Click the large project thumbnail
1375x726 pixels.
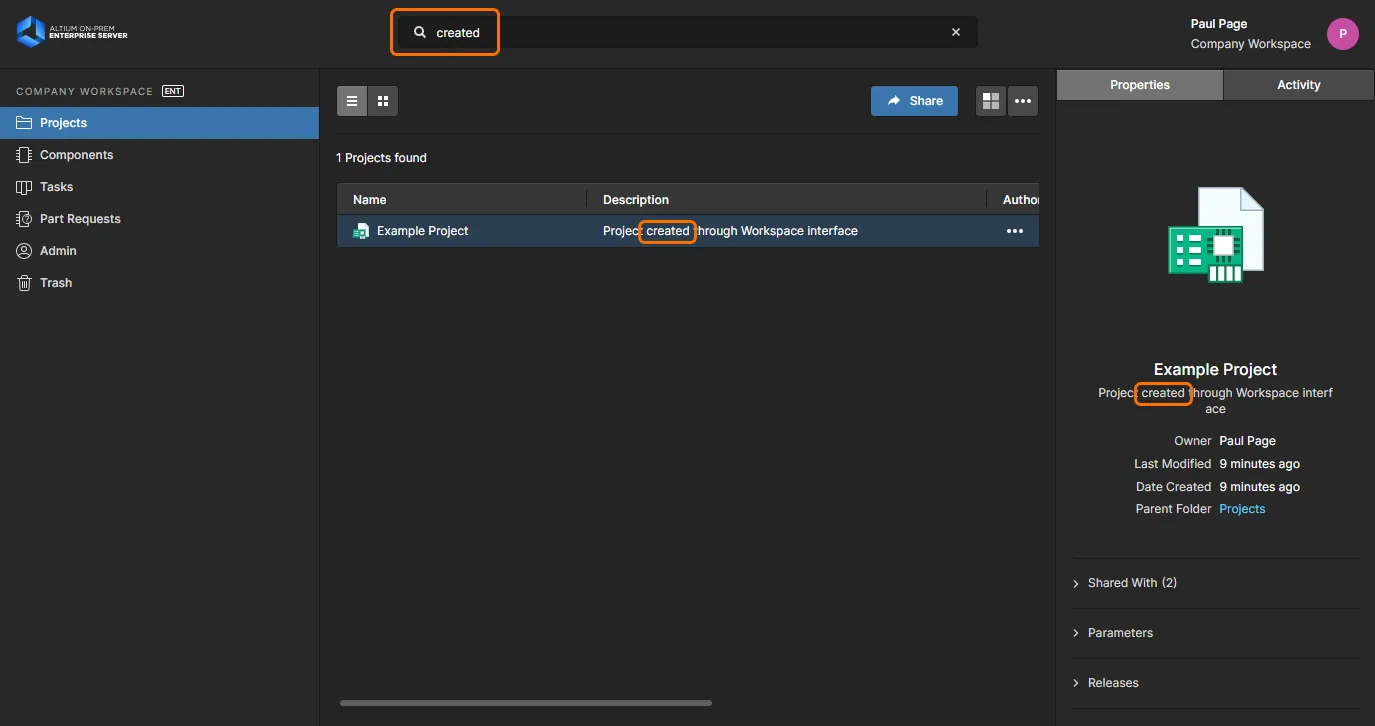(1216, 235)
